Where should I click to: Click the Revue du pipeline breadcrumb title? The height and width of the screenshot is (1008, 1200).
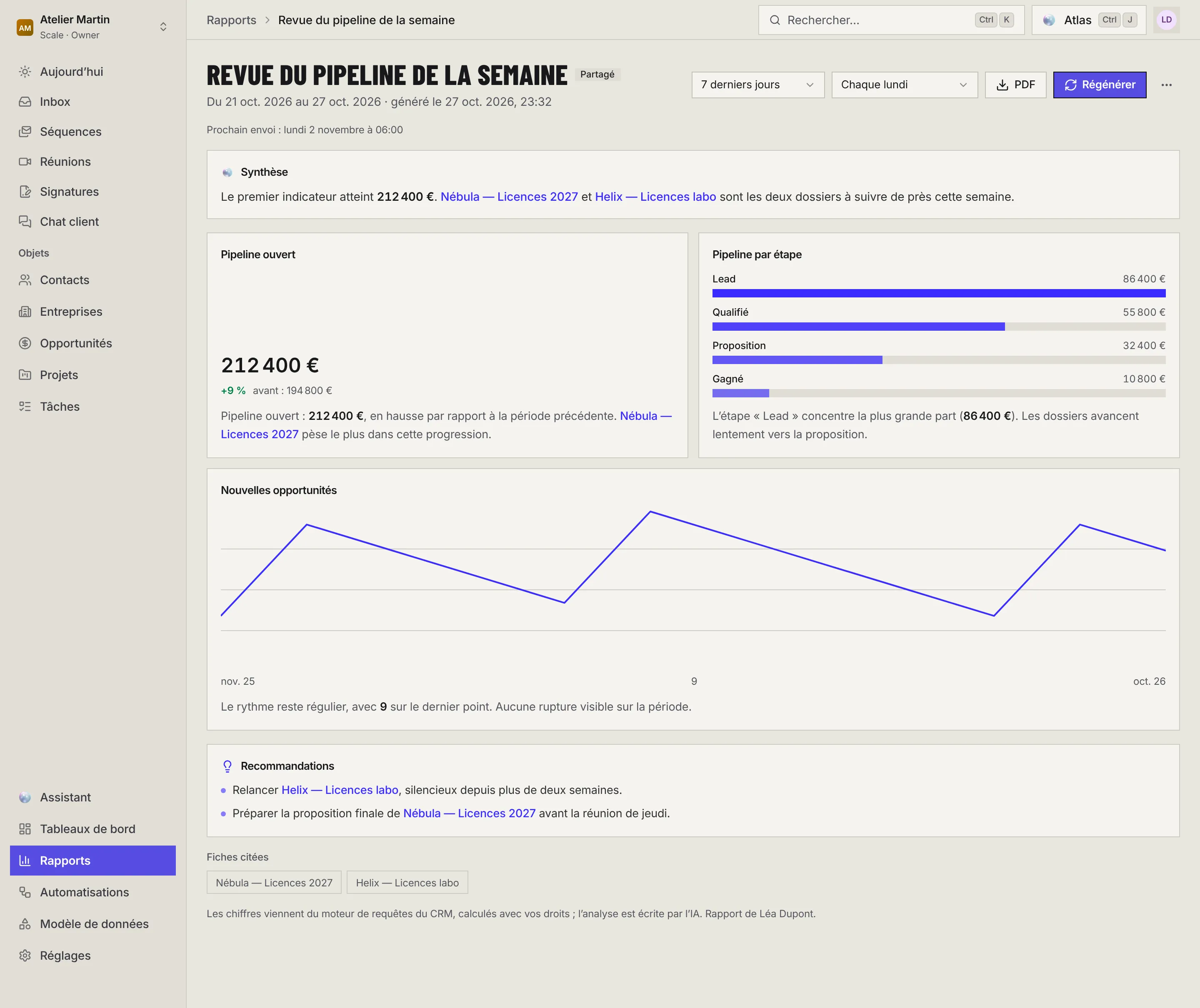(x=367, y=20)
